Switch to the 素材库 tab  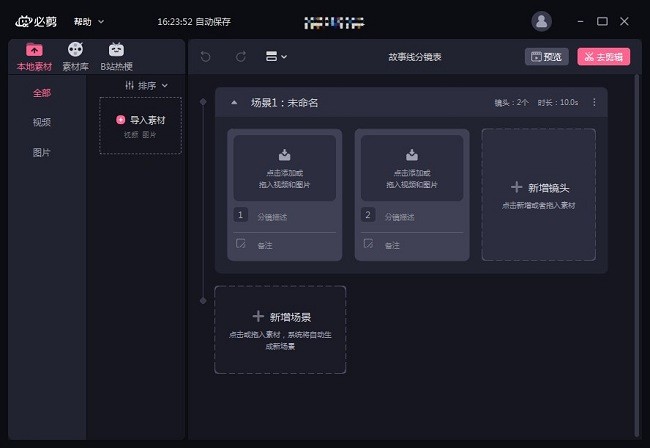point(75,55)
